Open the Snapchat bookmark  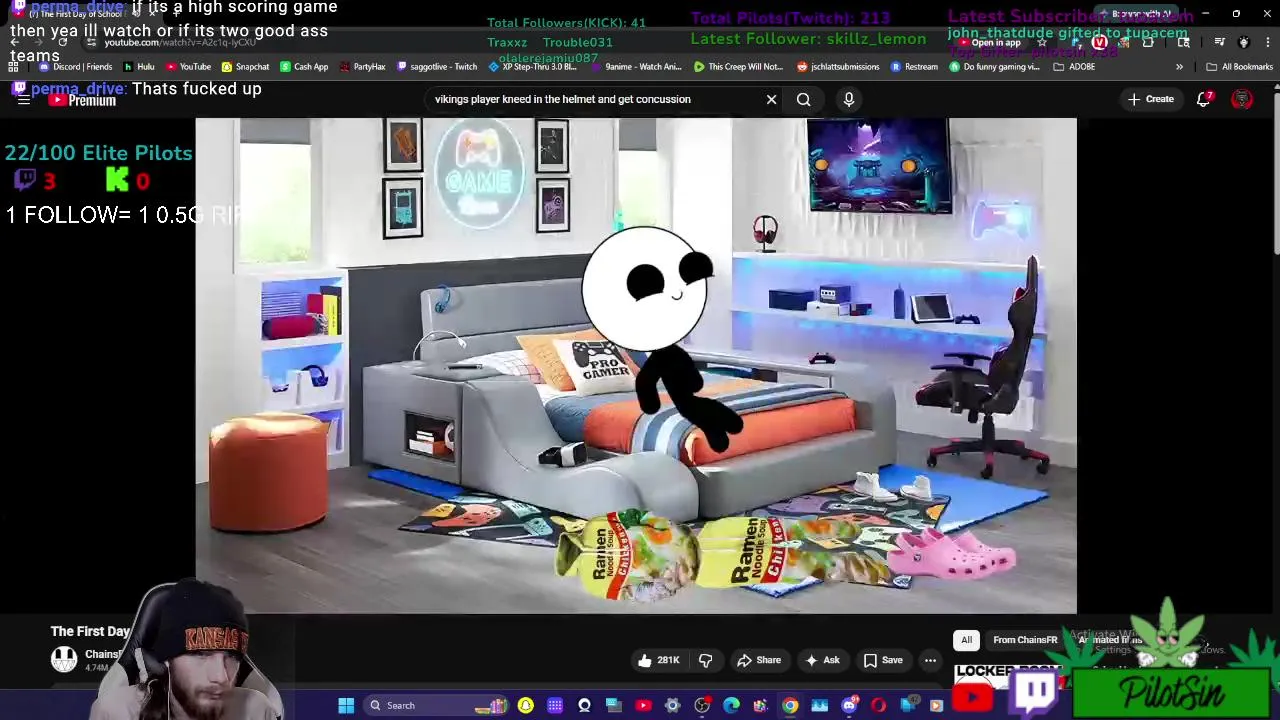245,67
